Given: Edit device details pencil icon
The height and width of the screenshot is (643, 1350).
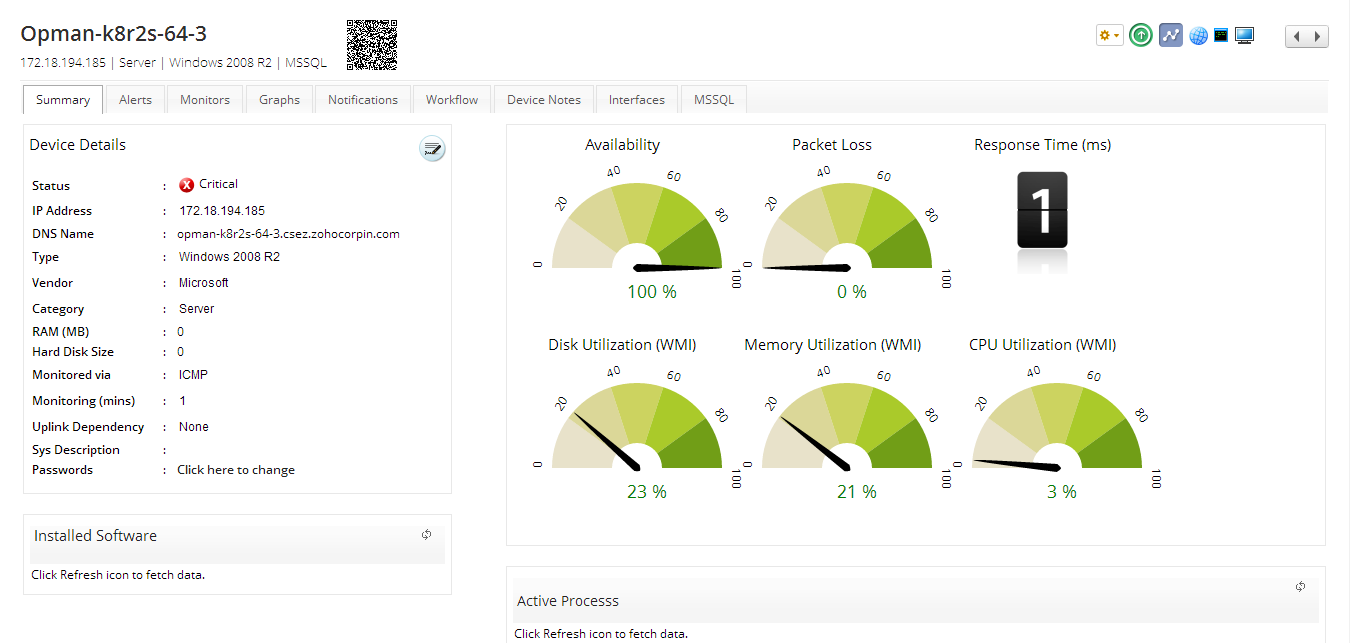Looking at the screenshot, I should (x=432, y=150).
